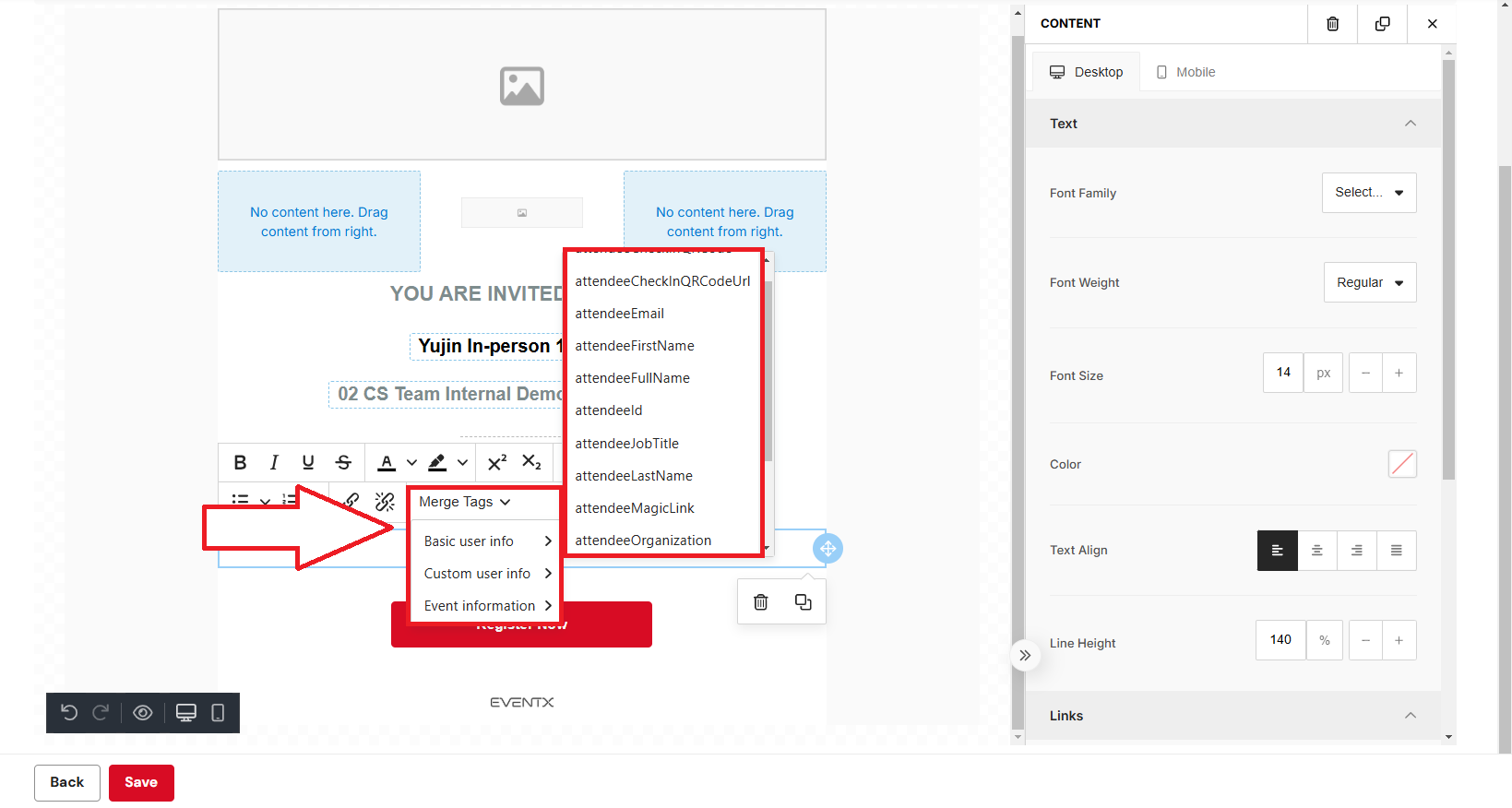The image size is (1512, 808).
Task: Duplicate content using copy icon in CONTENT header
Action: [x=1382, y=24]
